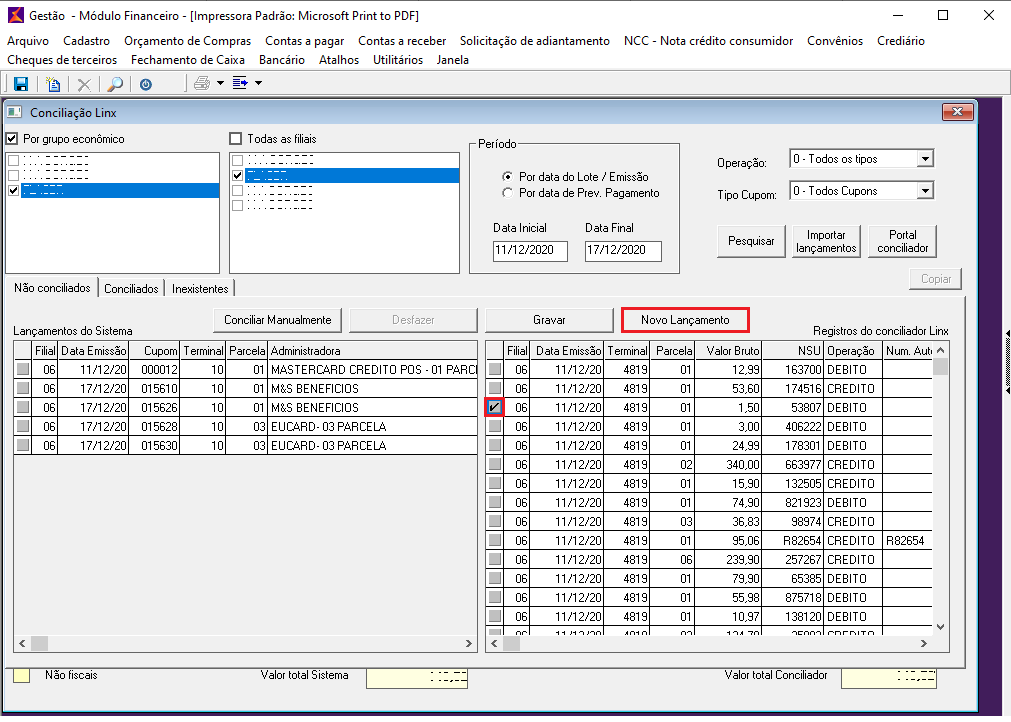
Task: Click the blue floppy disk save icon
Action: (20, 84)
